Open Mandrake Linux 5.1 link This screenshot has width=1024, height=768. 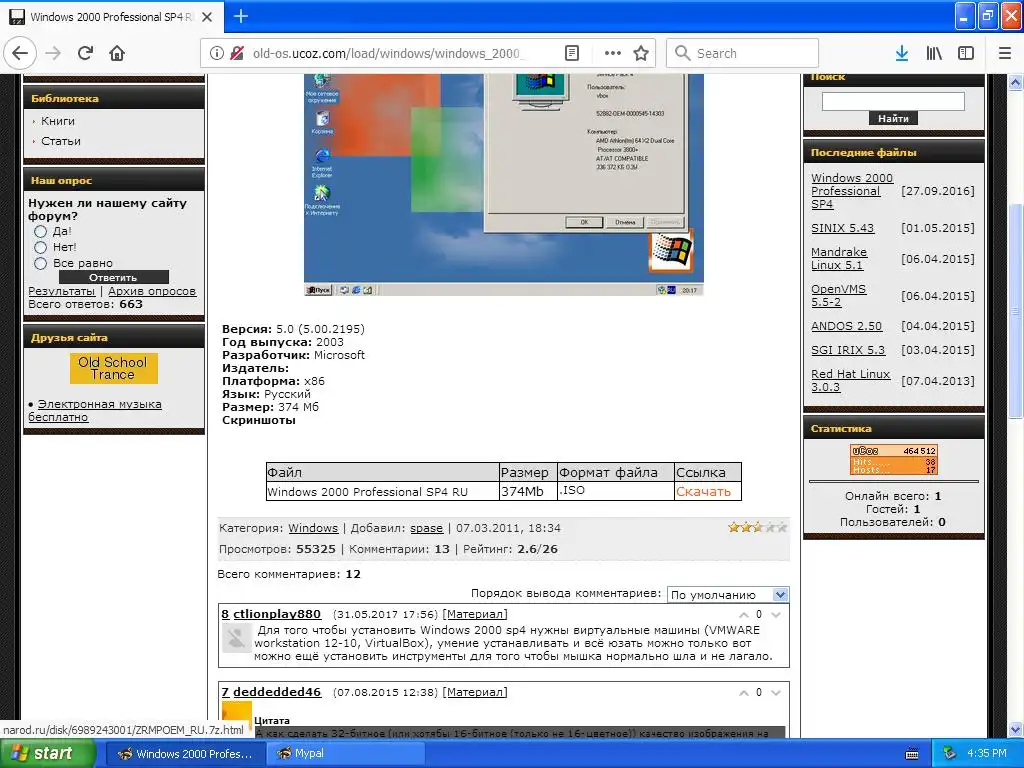(x=839, y=259)
